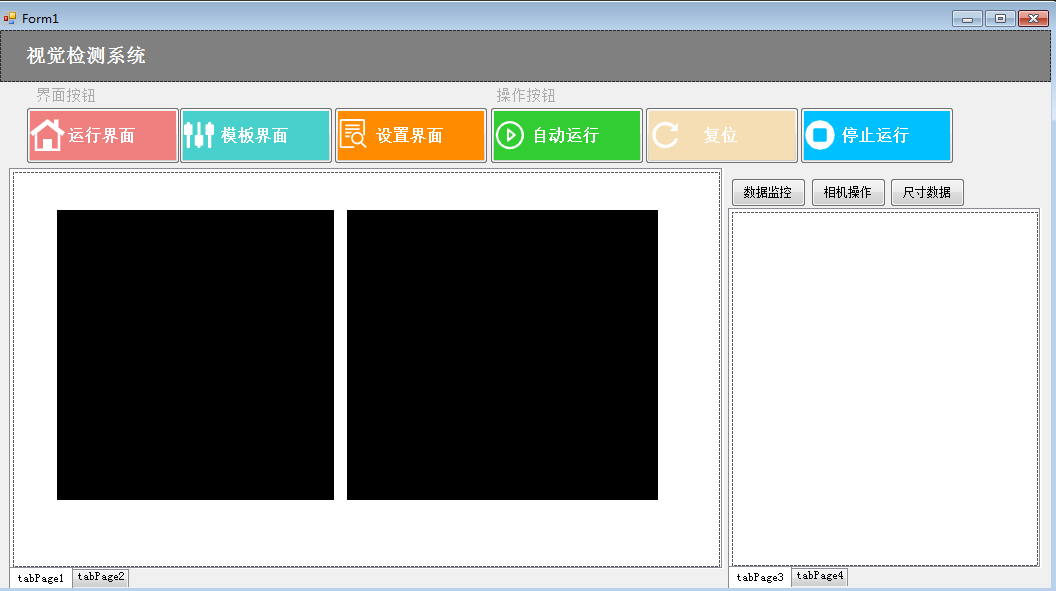
Task: Open the 尺寸数据 button
Action: tap(927, 193)
